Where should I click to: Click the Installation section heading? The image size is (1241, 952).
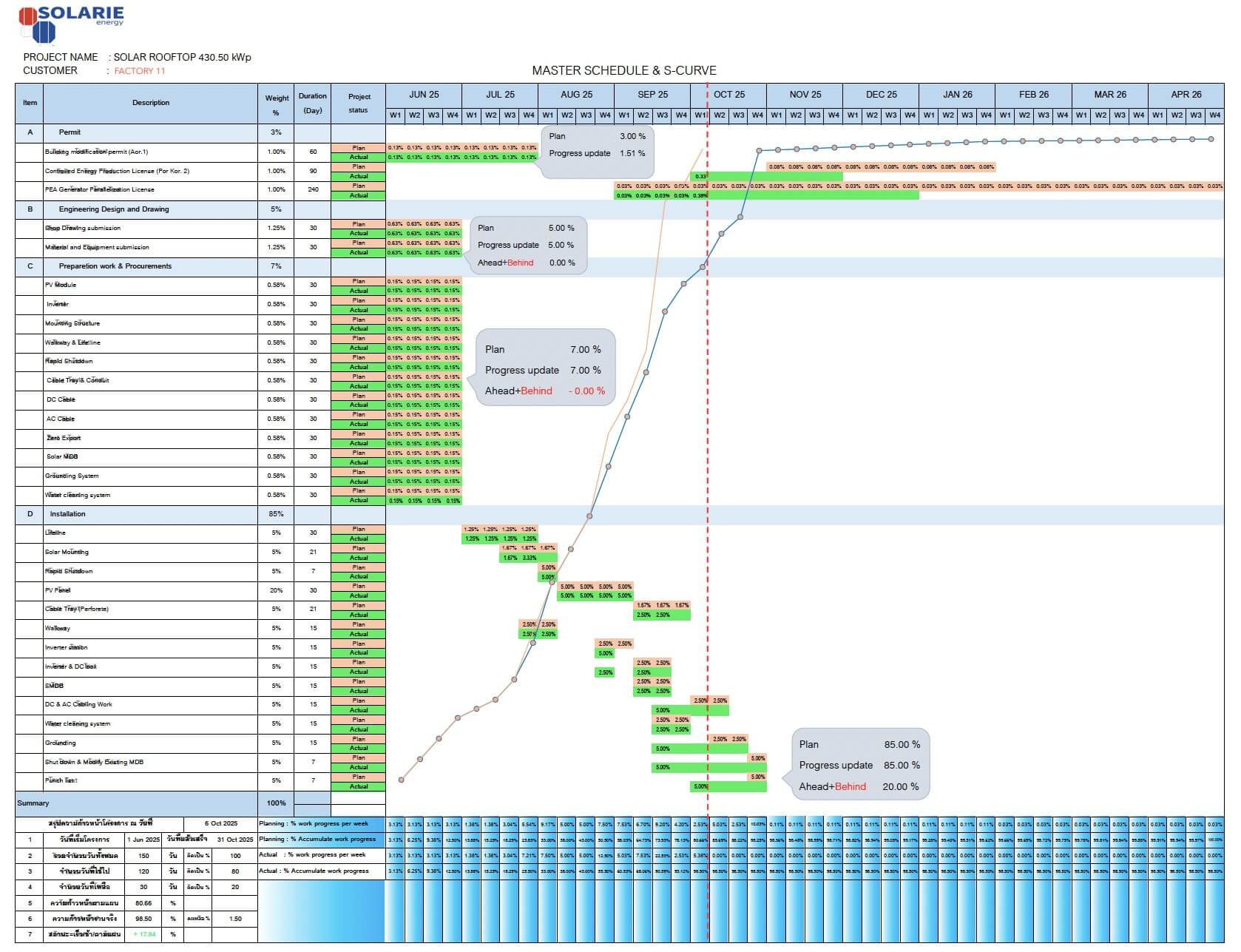point(67,514)
